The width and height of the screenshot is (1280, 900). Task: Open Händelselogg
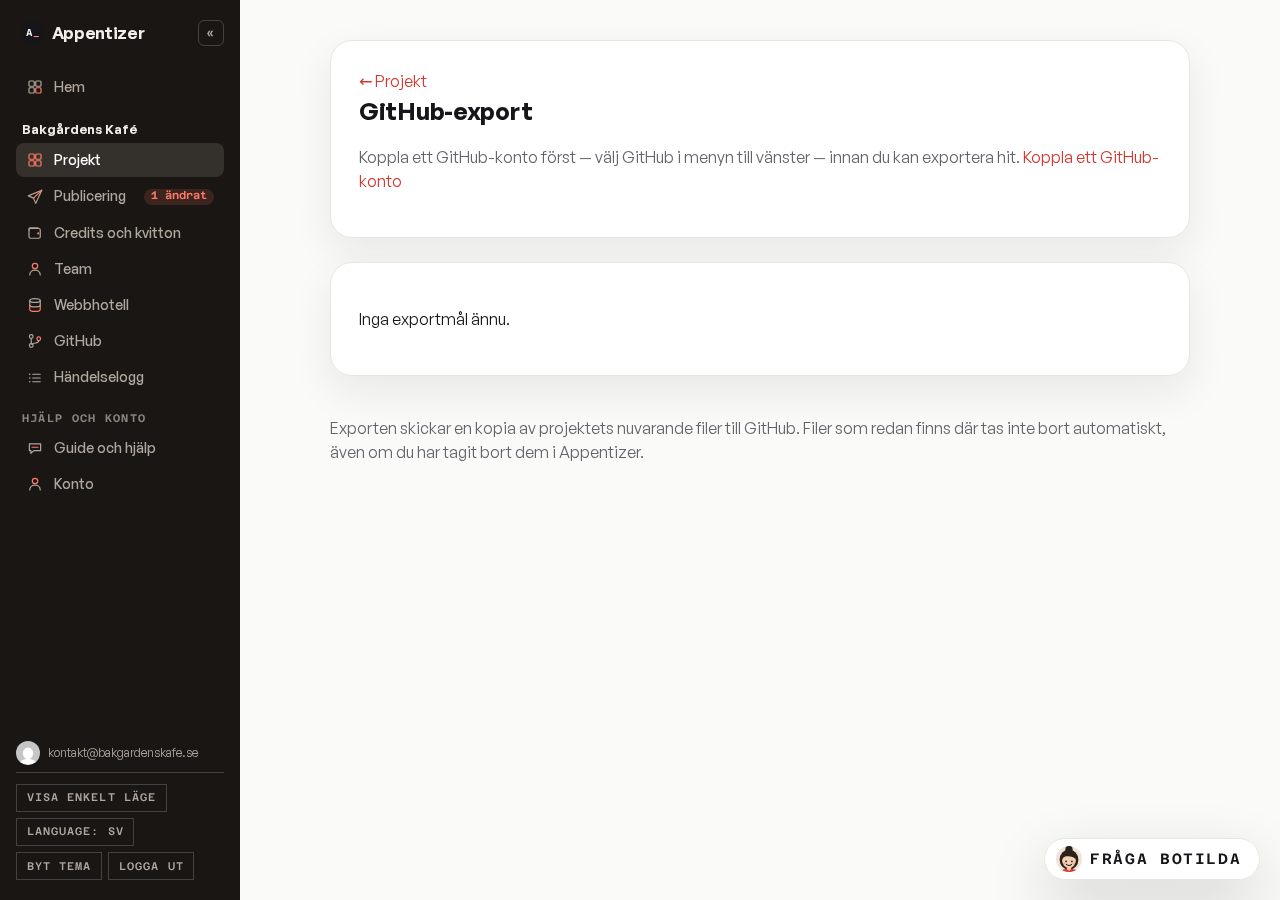[120, 377]
